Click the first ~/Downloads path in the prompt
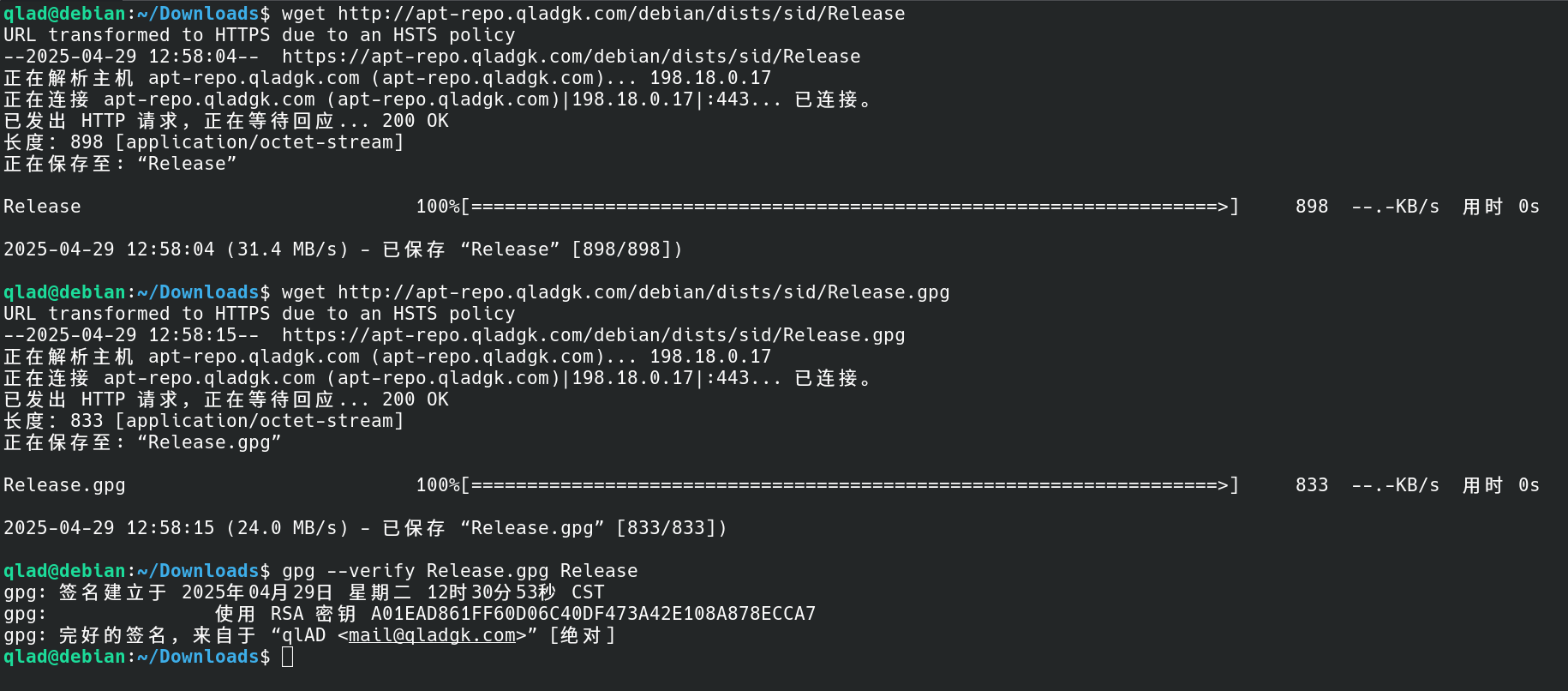This screenshot has height=691, width=1568. pos(198,14)
